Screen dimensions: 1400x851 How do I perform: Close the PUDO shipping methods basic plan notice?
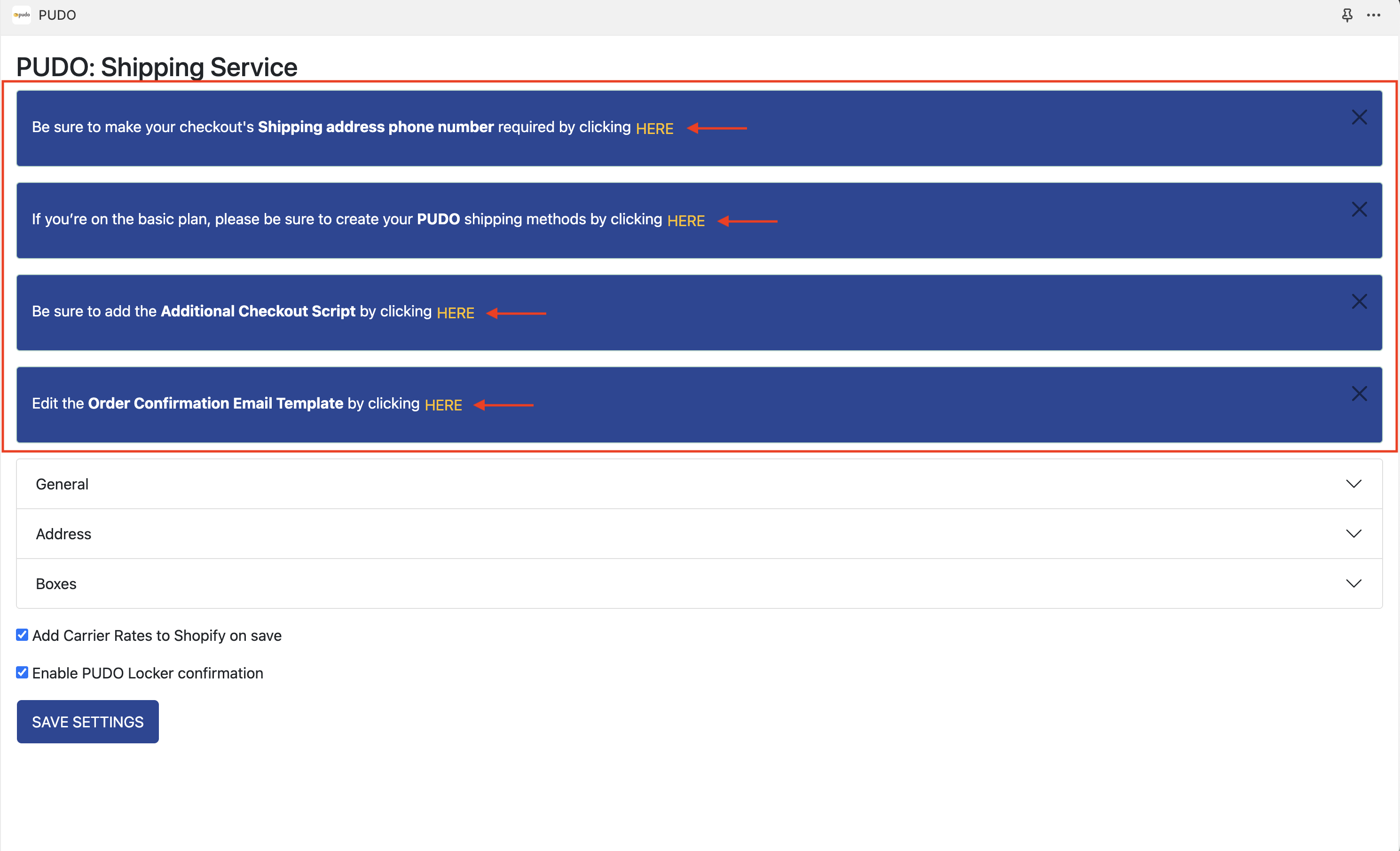point(1359,210)
